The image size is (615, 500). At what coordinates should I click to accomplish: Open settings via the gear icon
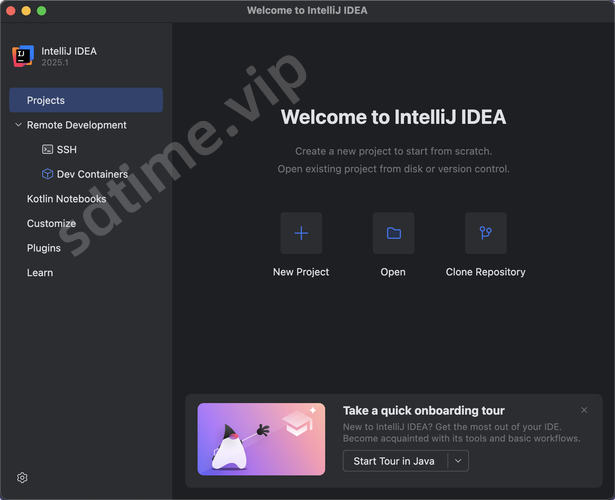click(22, 478)
